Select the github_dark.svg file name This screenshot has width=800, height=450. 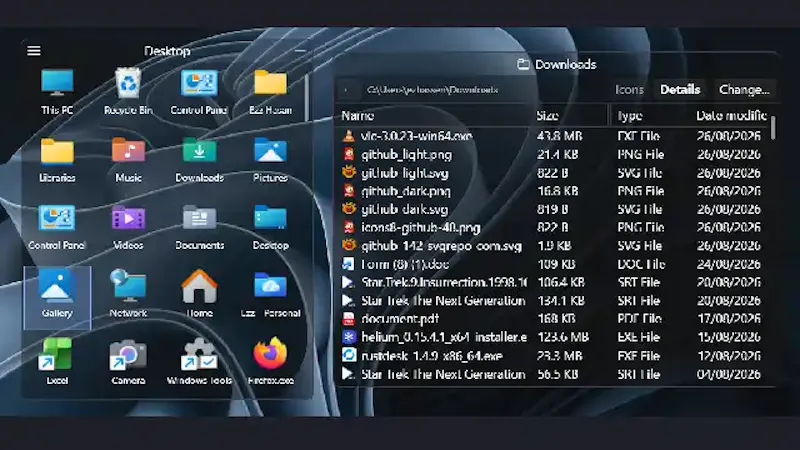pos(404,209)
